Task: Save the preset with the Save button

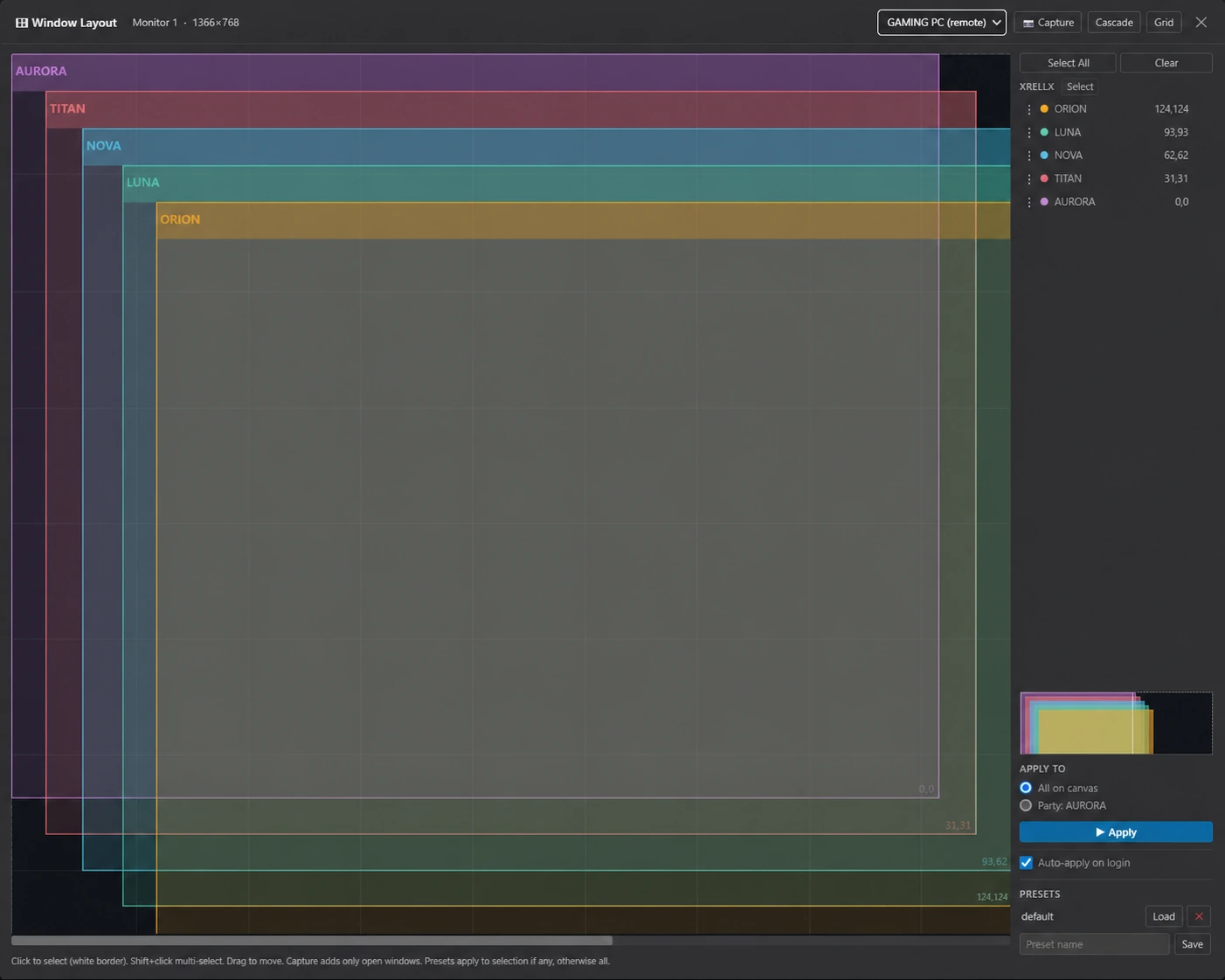Action: (1193, 944)
